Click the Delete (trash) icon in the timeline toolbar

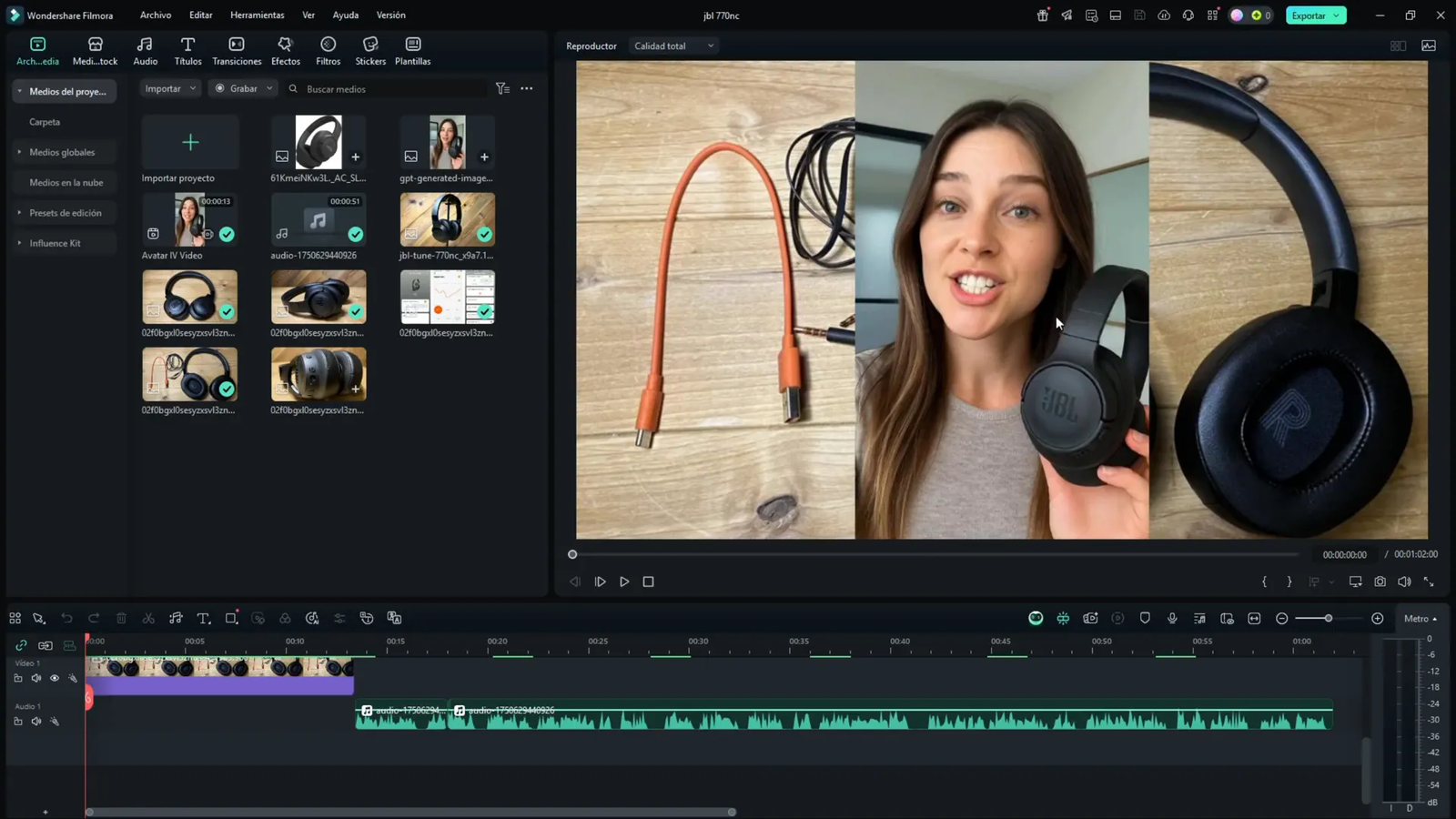tap(121, 618)
